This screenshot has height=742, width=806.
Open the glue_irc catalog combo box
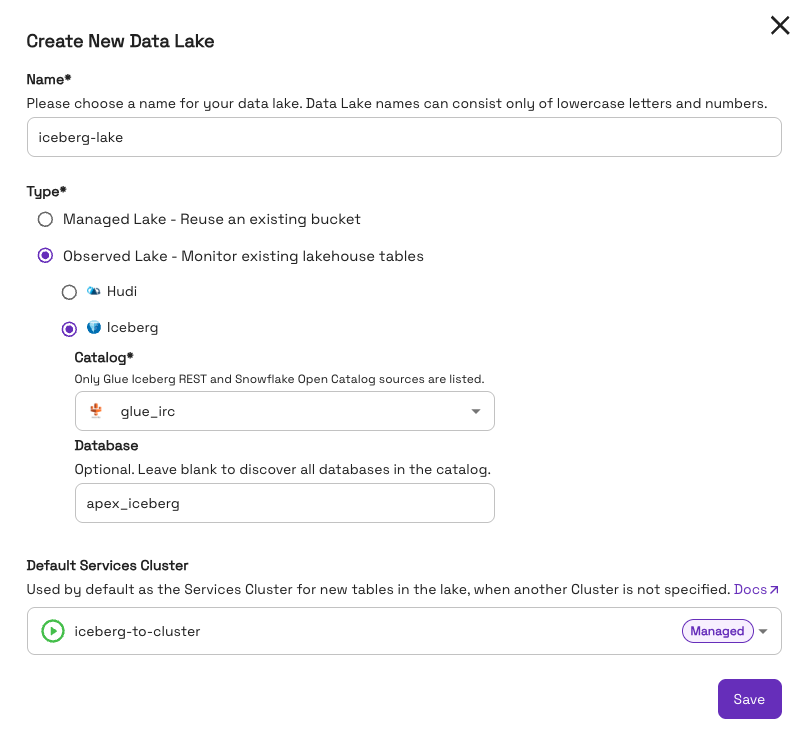coord(285,411)
